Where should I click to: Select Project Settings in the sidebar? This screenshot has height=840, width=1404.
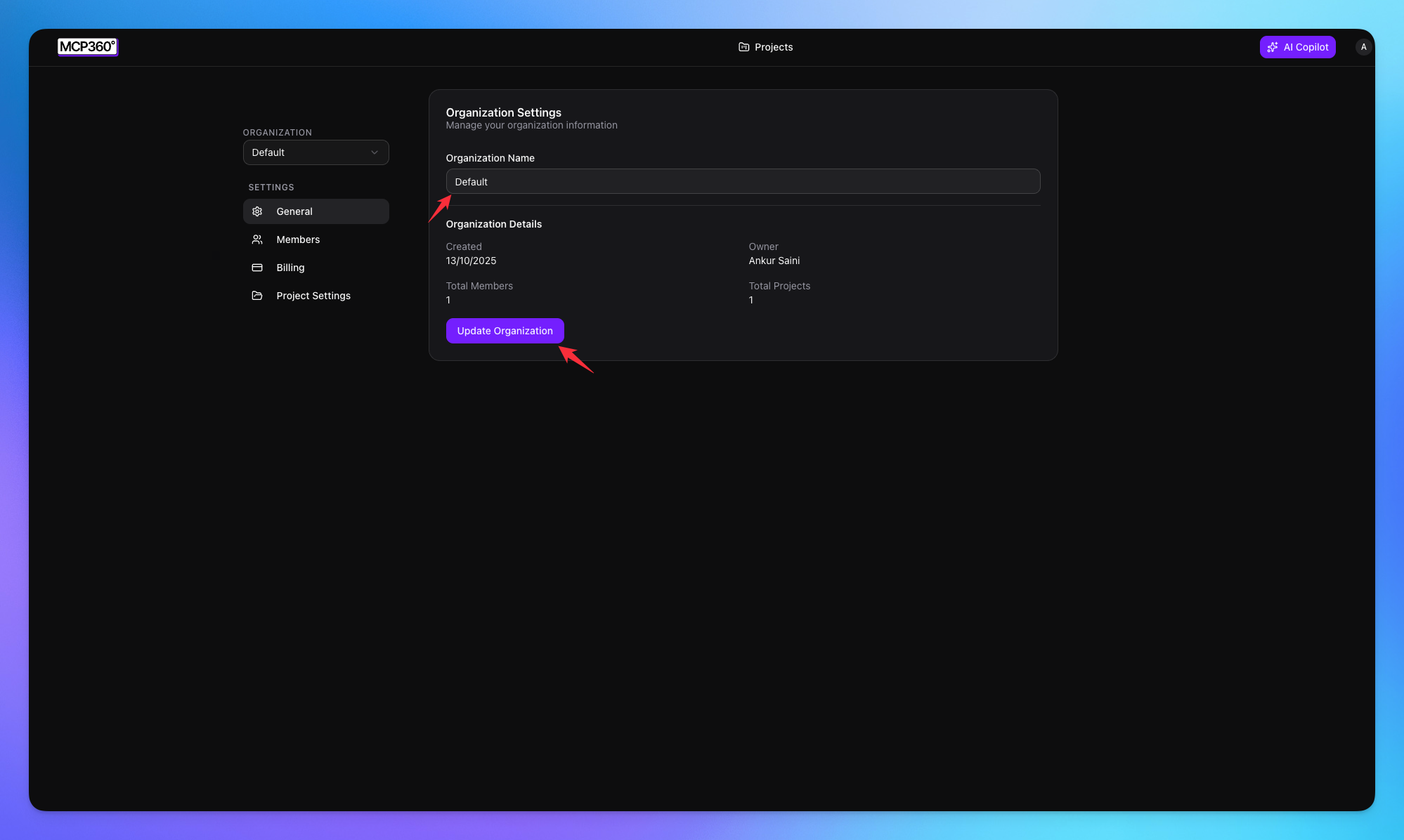point(313,296)
